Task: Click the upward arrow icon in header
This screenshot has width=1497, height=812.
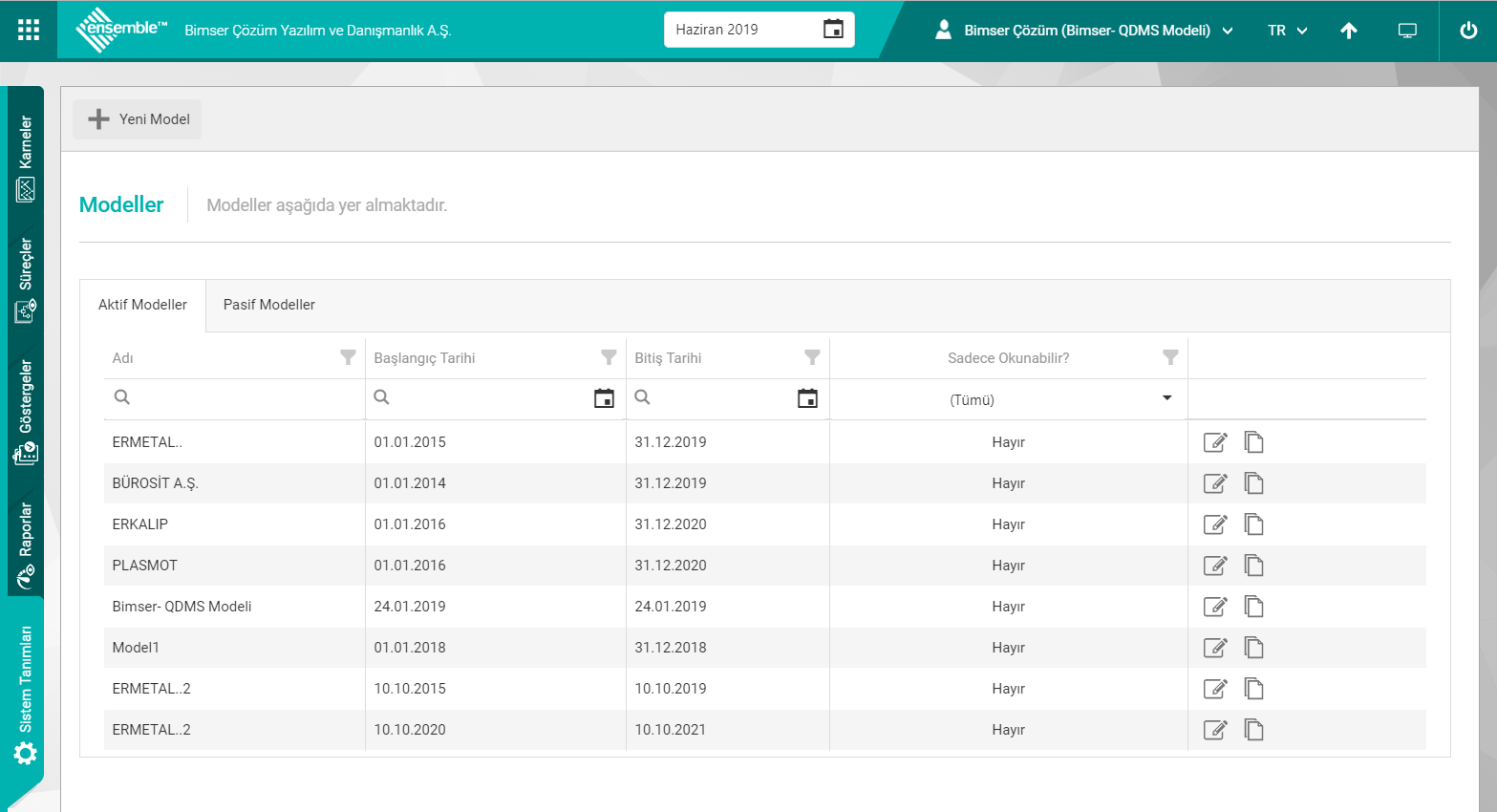Action: [x=1348, y=31]
